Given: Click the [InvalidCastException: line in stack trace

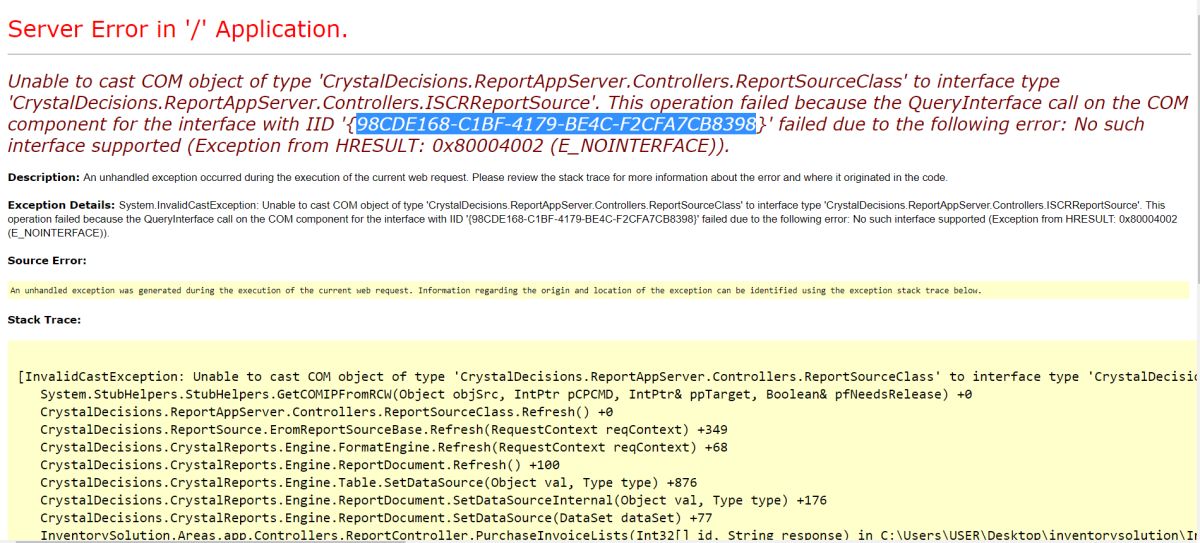Looking at the screenshot, I should tap(606, 377).
